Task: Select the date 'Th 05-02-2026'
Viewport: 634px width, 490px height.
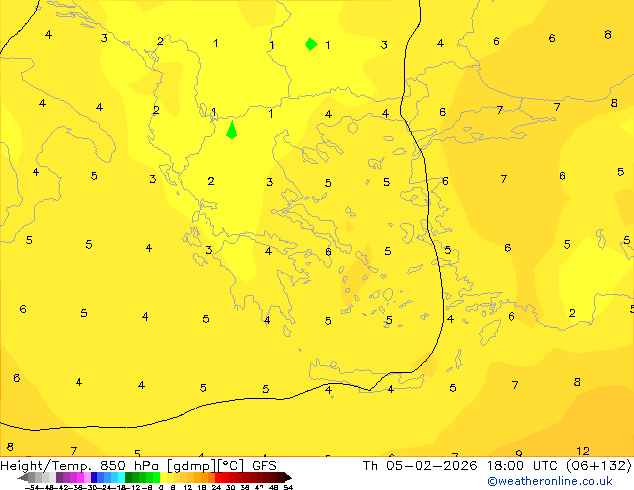Action: point(420,465)
